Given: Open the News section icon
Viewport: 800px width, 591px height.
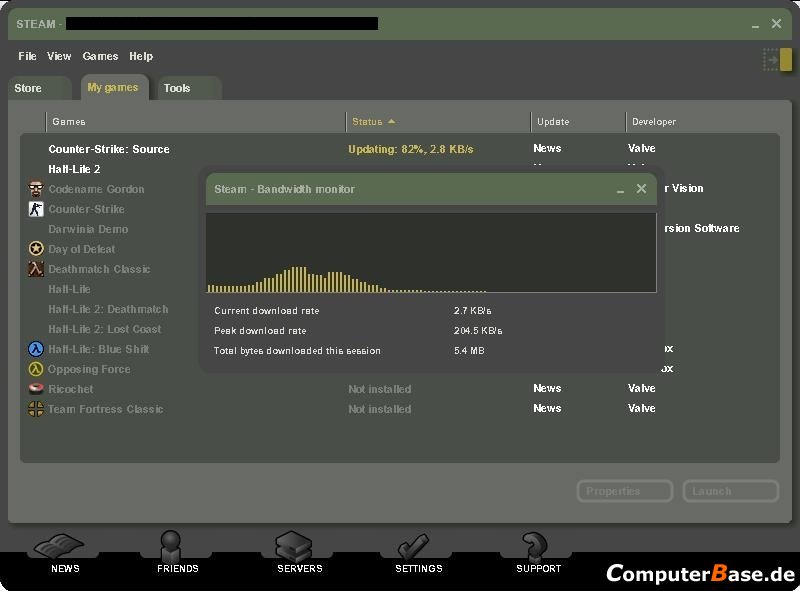Looking at the screenshot, I should [60, 547].
